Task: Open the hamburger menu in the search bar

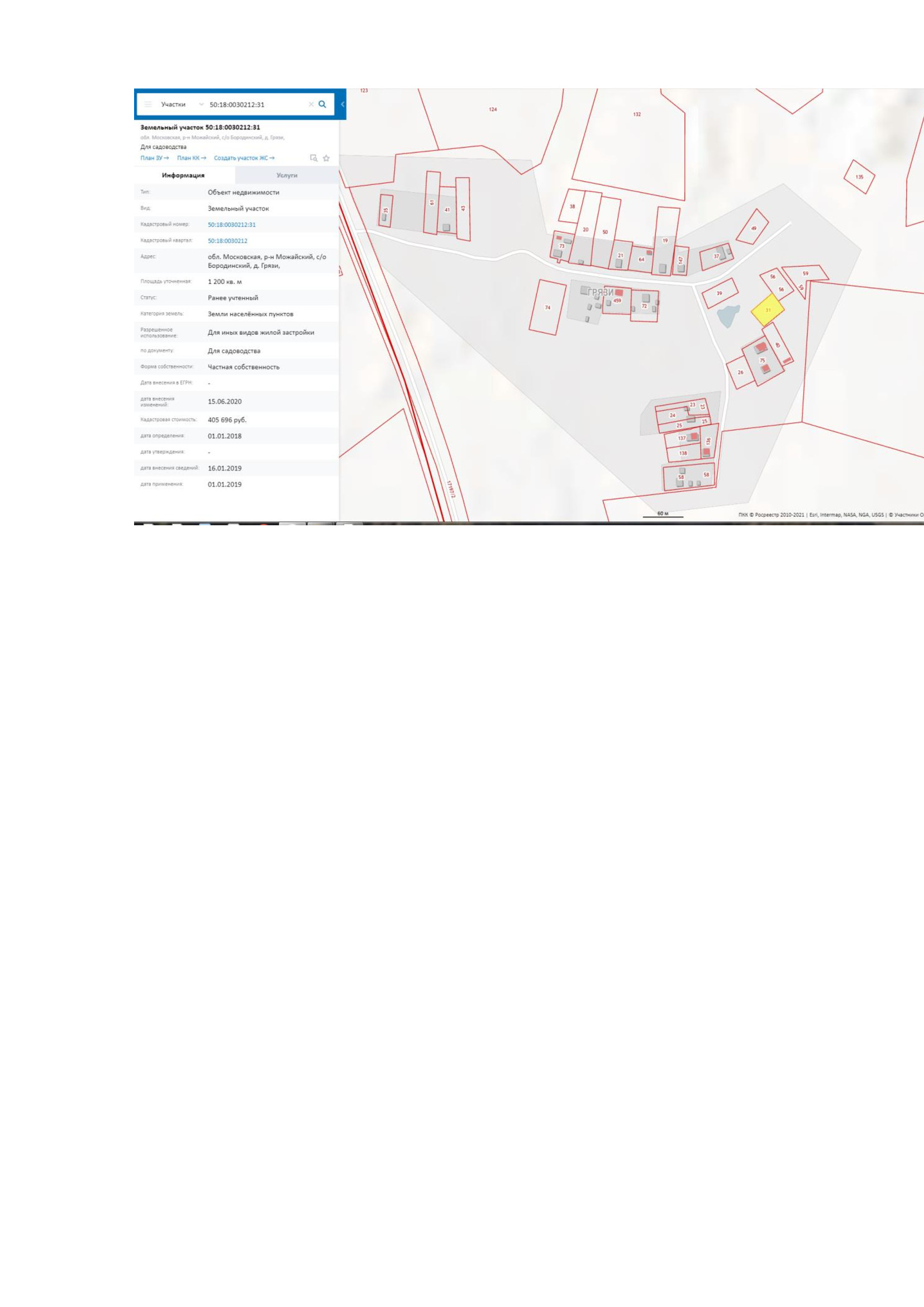Action: click(x=148, y=104)
